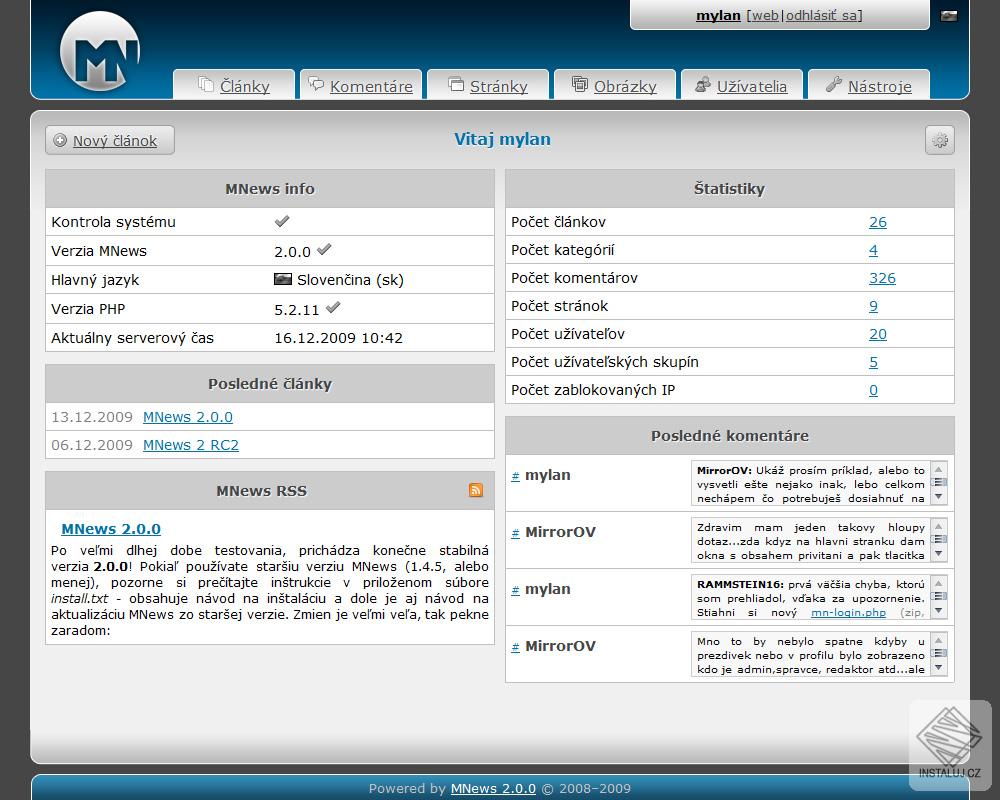Screen dimensions: 1000x800
Task: Open the MNews 2.0.0 footer link
Action: (493, 789)
